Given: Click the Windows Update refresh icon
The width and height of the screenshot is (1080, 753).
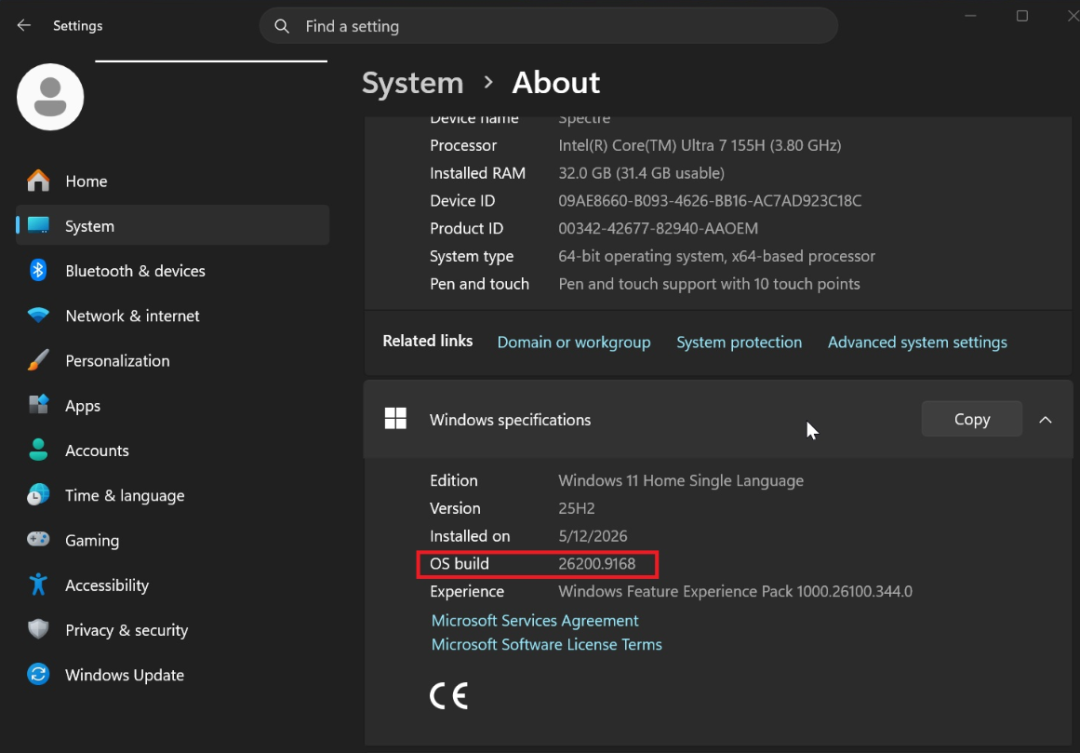Looking at the screenshot, I should [39, 674].
